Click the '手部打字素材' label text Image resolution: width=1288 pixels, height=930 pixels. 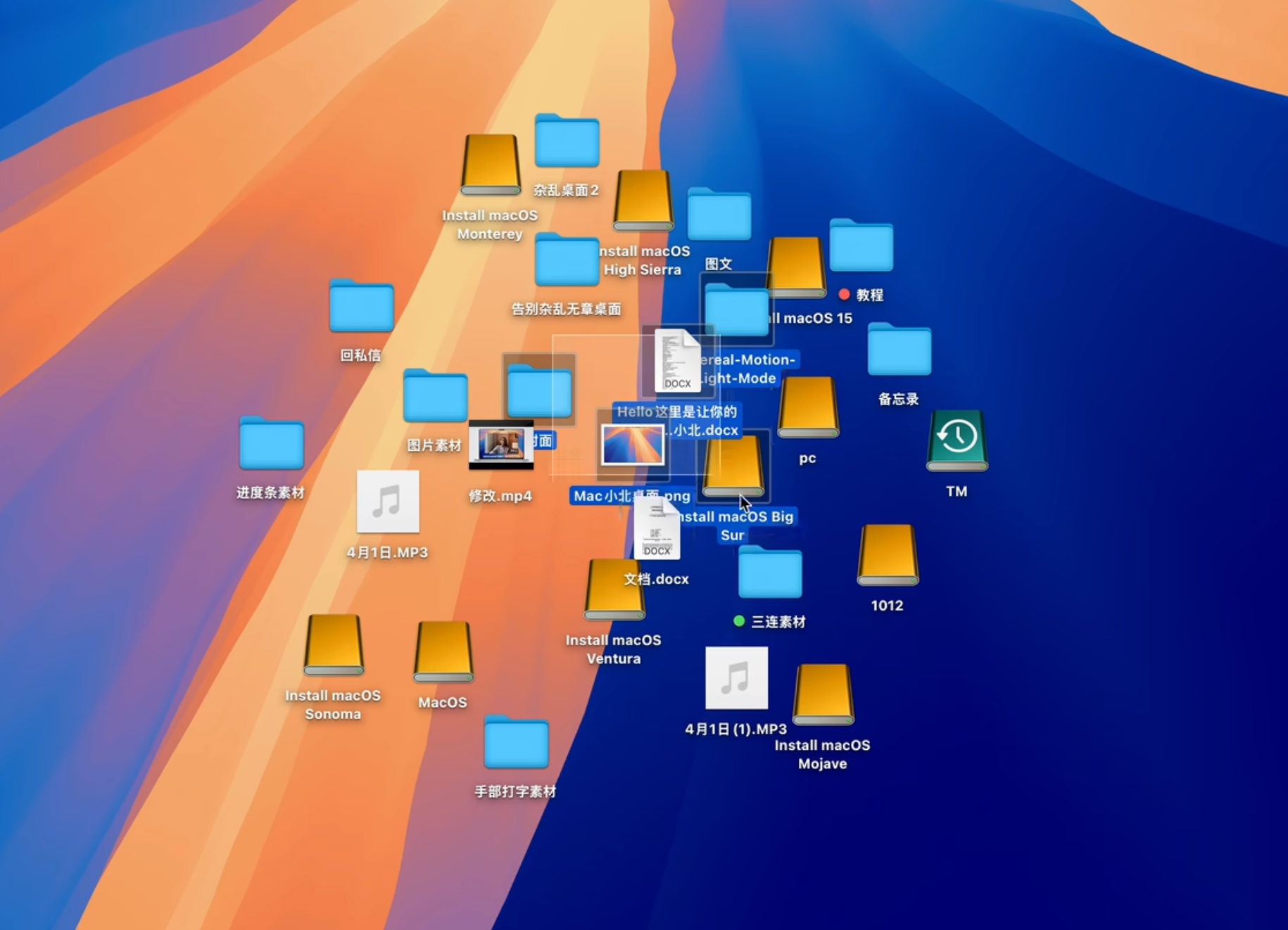tap(515, 792)
